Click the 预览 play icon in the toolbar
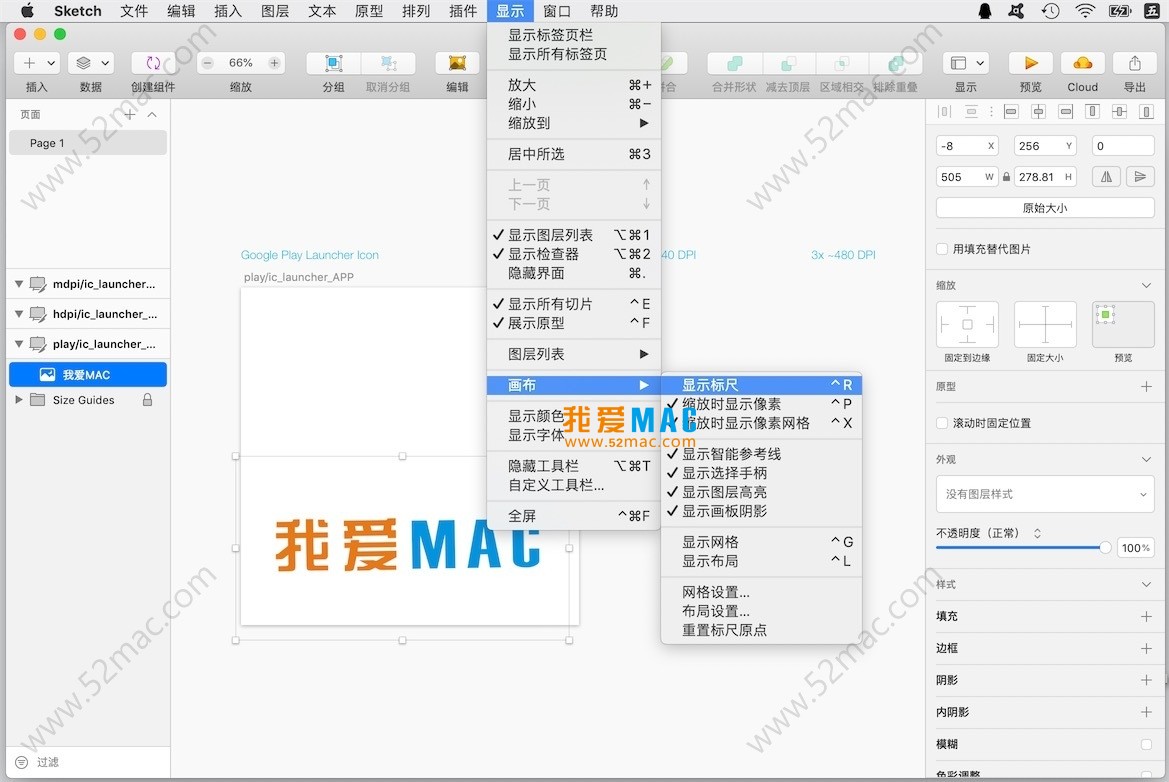This screenshot has width=1169, height=782. [1031, 63]
